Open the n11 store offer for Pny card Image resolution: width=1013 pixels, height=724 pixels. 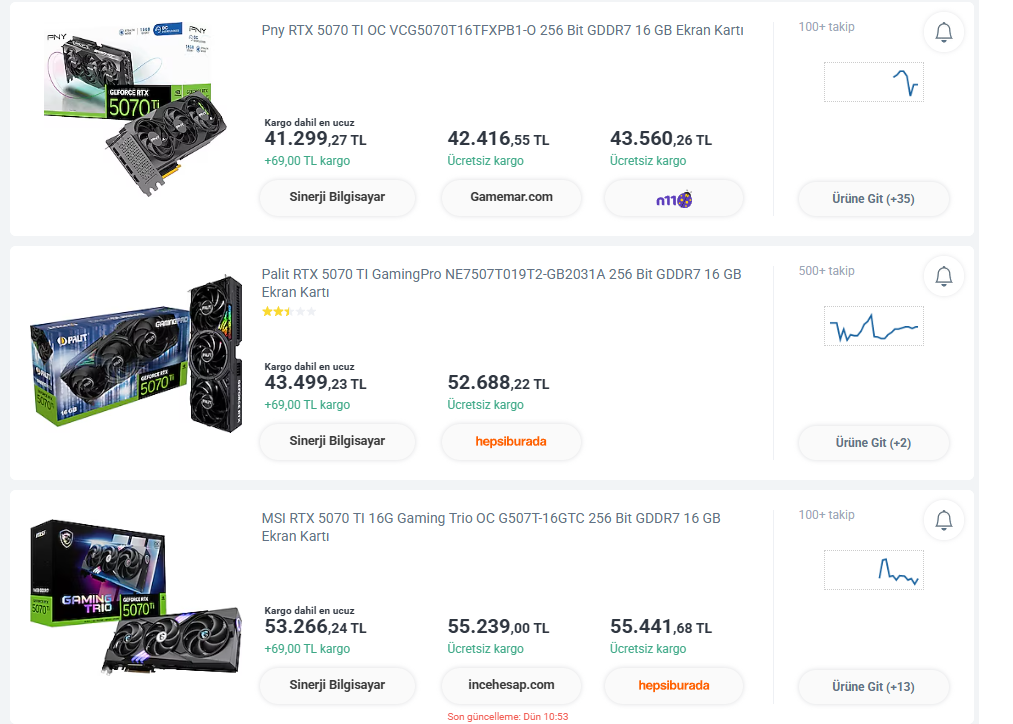point(673,198)
